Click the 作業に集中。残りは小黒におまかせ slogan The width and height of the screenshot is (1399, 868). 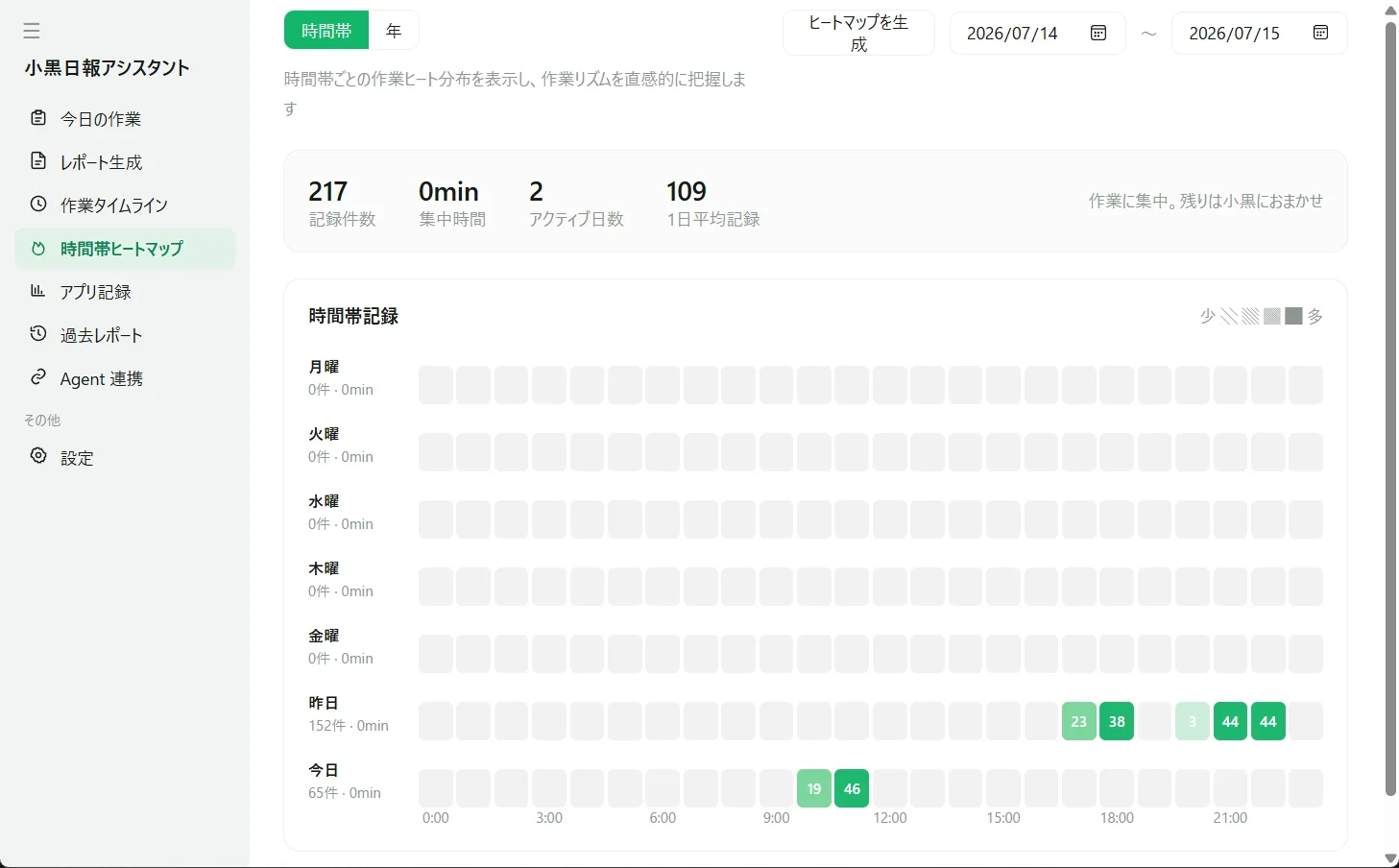pos(1206,201)
